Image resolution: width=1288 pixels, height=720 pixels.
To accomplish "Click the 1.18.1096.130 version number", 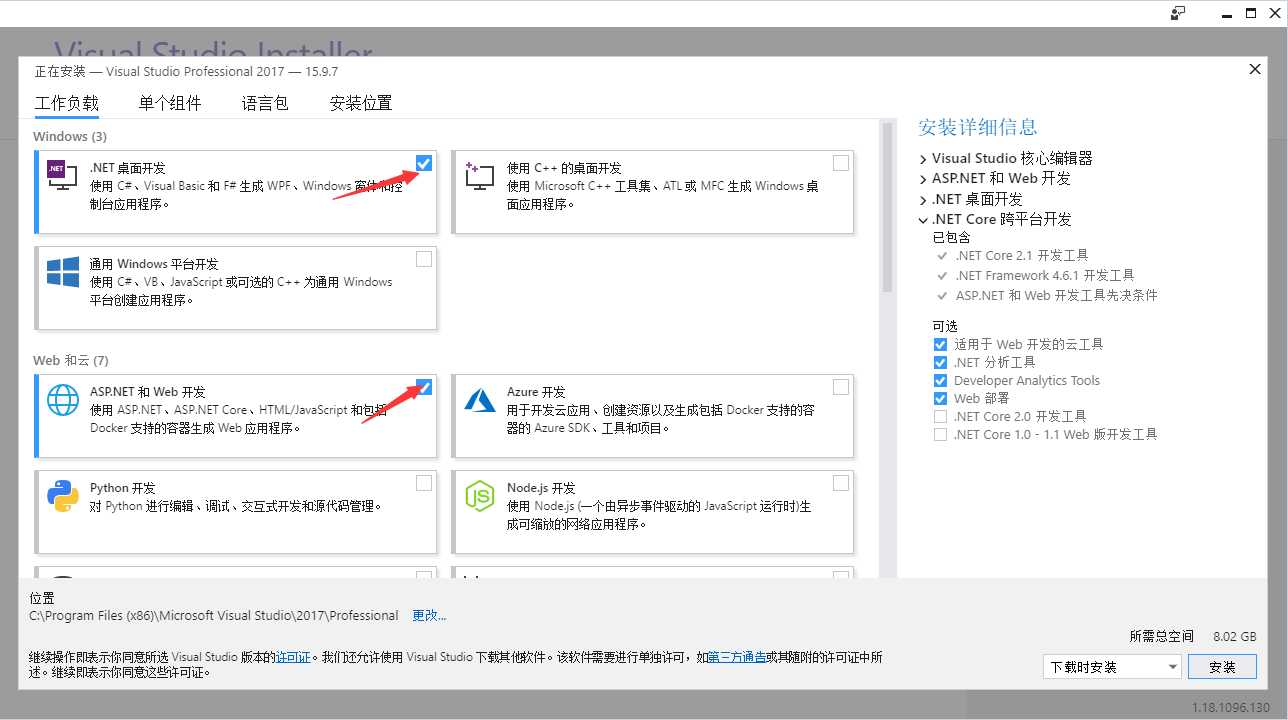I will point(1231,707).
